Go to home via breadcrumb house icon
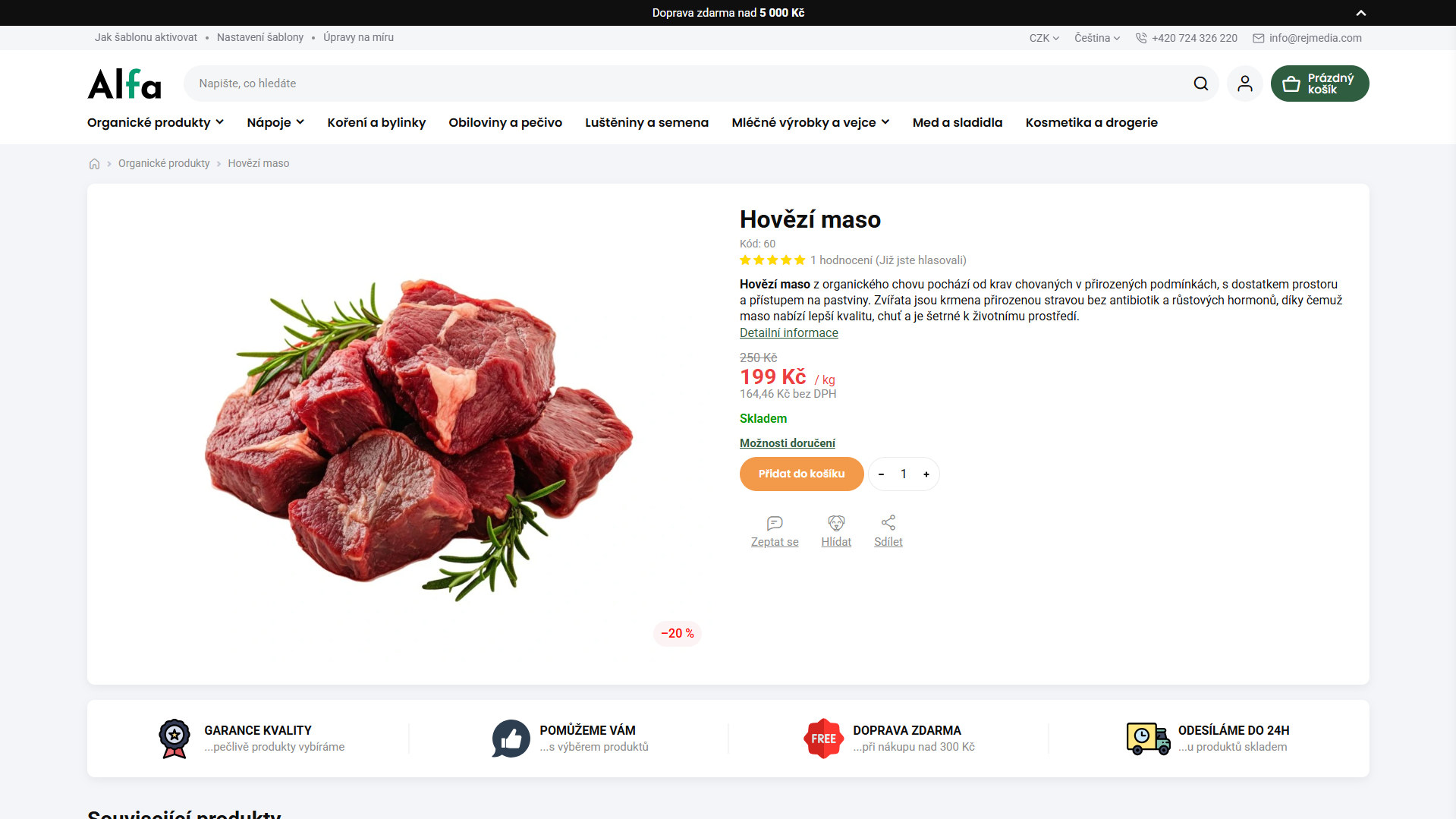 pyautogui.click(x=94, y=163)
